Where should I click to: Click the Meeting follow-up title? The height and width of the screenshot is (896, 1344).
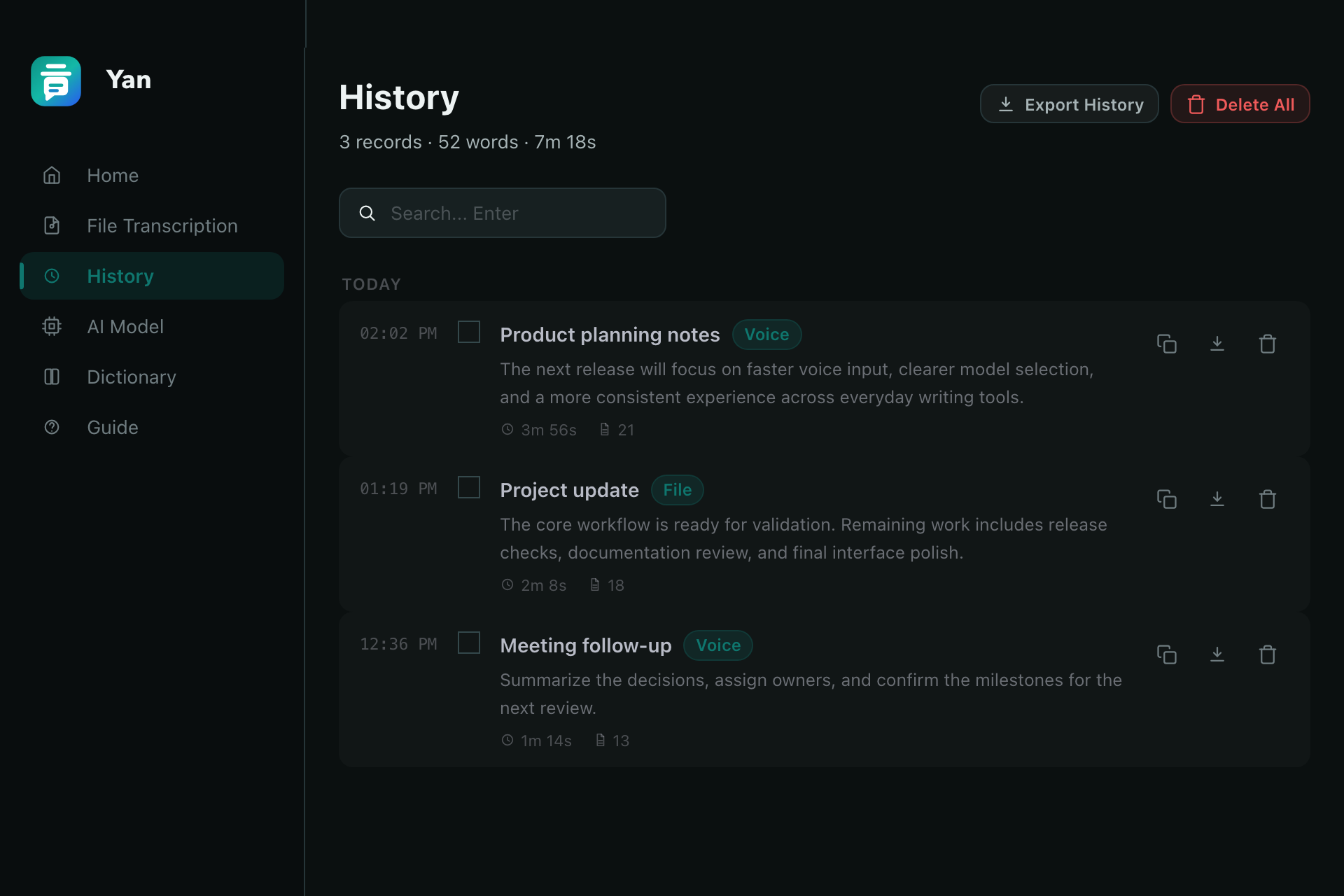click(x=586, y=646)
